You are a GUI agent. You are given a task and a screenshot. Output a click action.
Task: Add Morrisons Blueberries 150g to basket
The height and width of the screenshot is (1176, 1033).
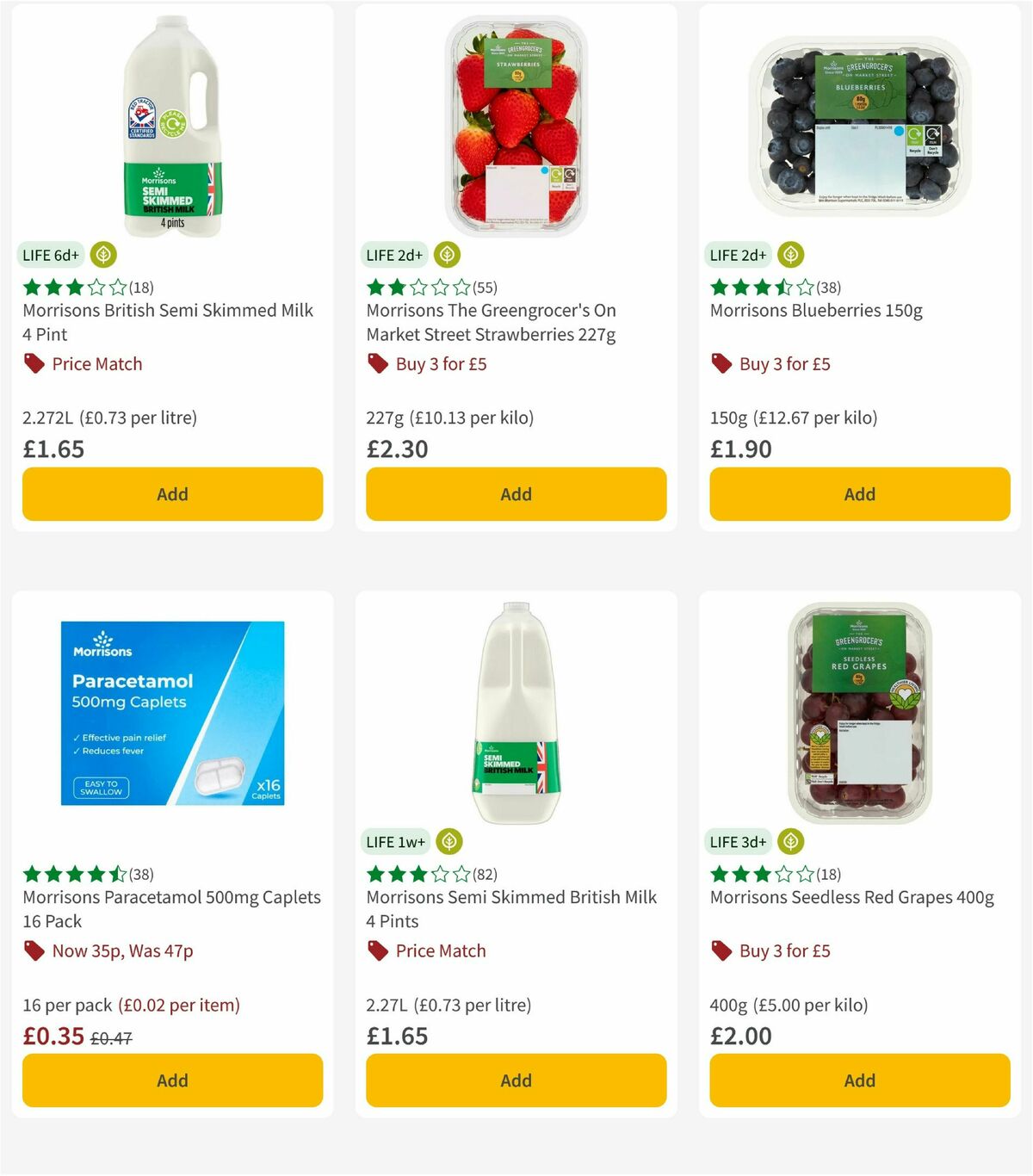point(858,494)
